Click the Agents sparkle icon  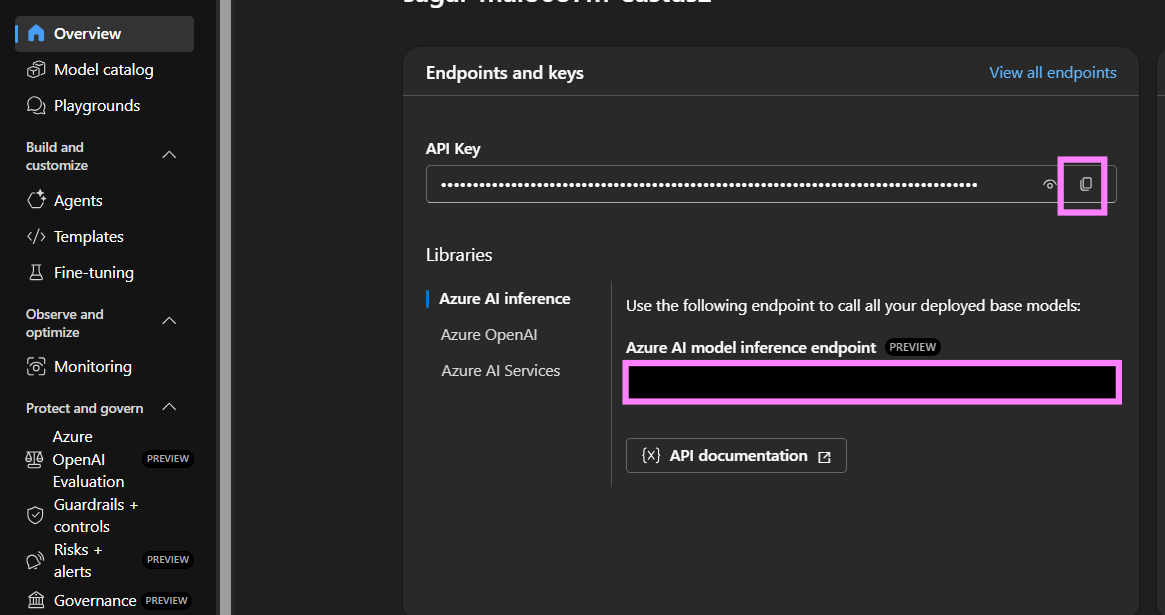point(36,200)
